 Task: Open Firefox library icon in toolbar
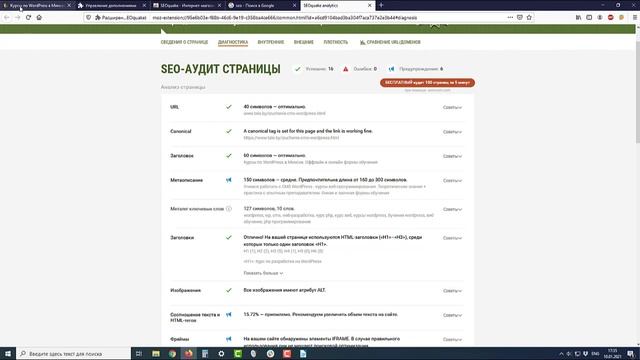[578, 18]
